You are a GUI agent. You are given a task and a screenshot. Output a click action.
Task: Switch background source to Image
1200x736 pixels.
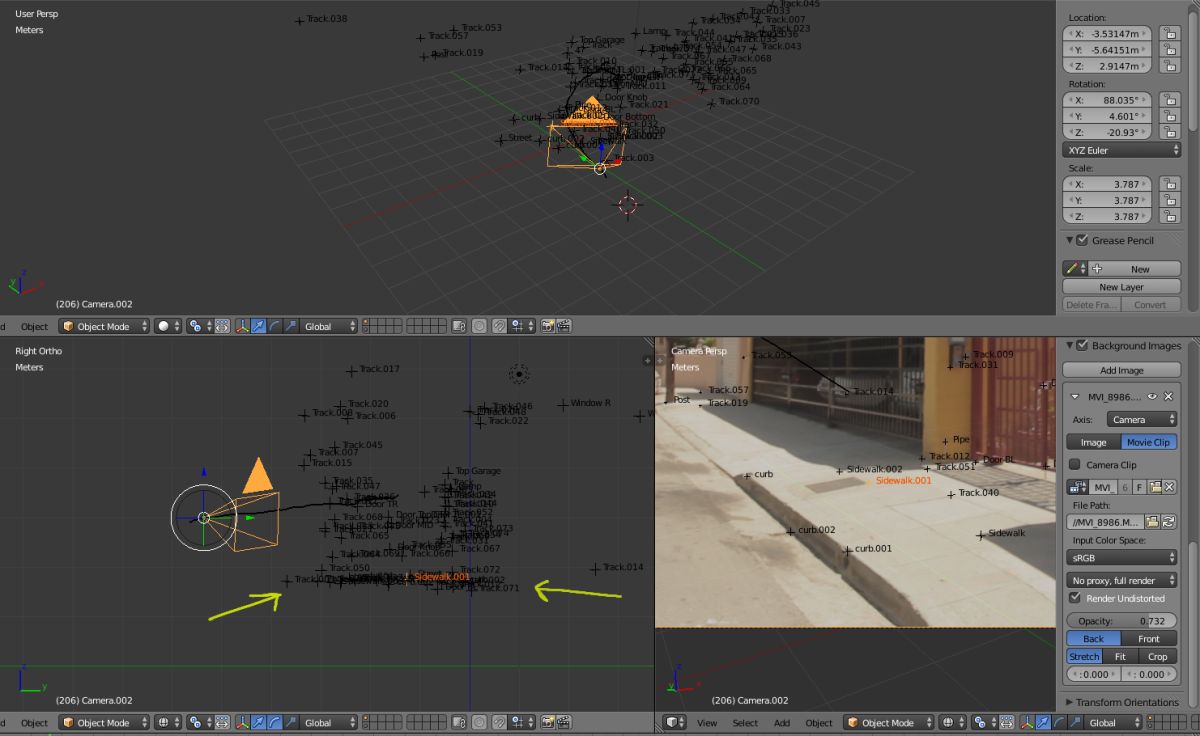(x=1093, y=442)
